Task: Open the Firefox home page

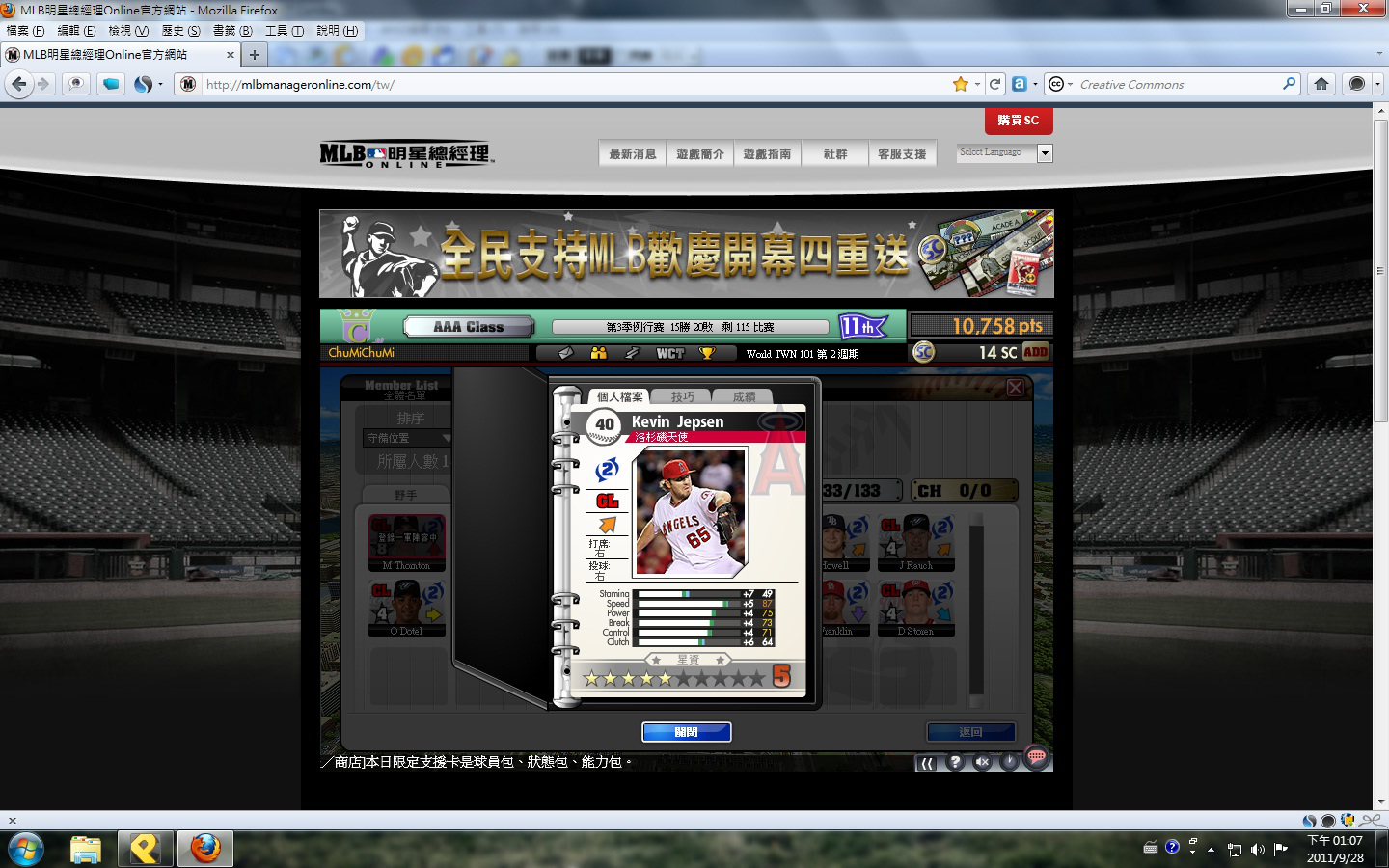Action: [1321, 85]
